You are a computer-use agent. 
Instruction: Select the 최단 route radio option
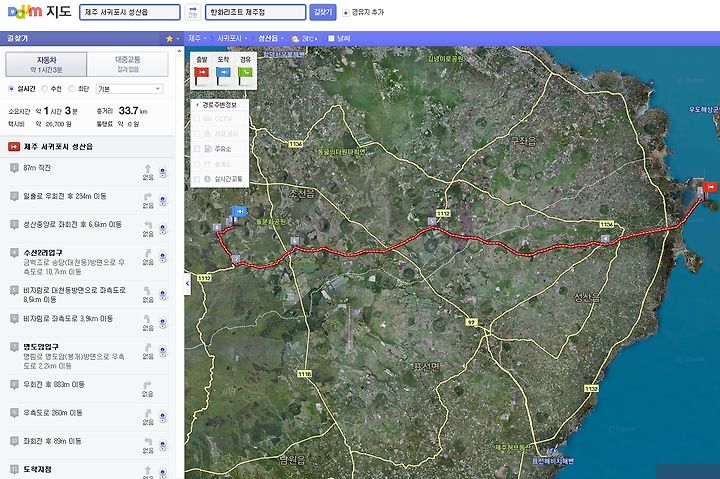[x=72, y=89]
